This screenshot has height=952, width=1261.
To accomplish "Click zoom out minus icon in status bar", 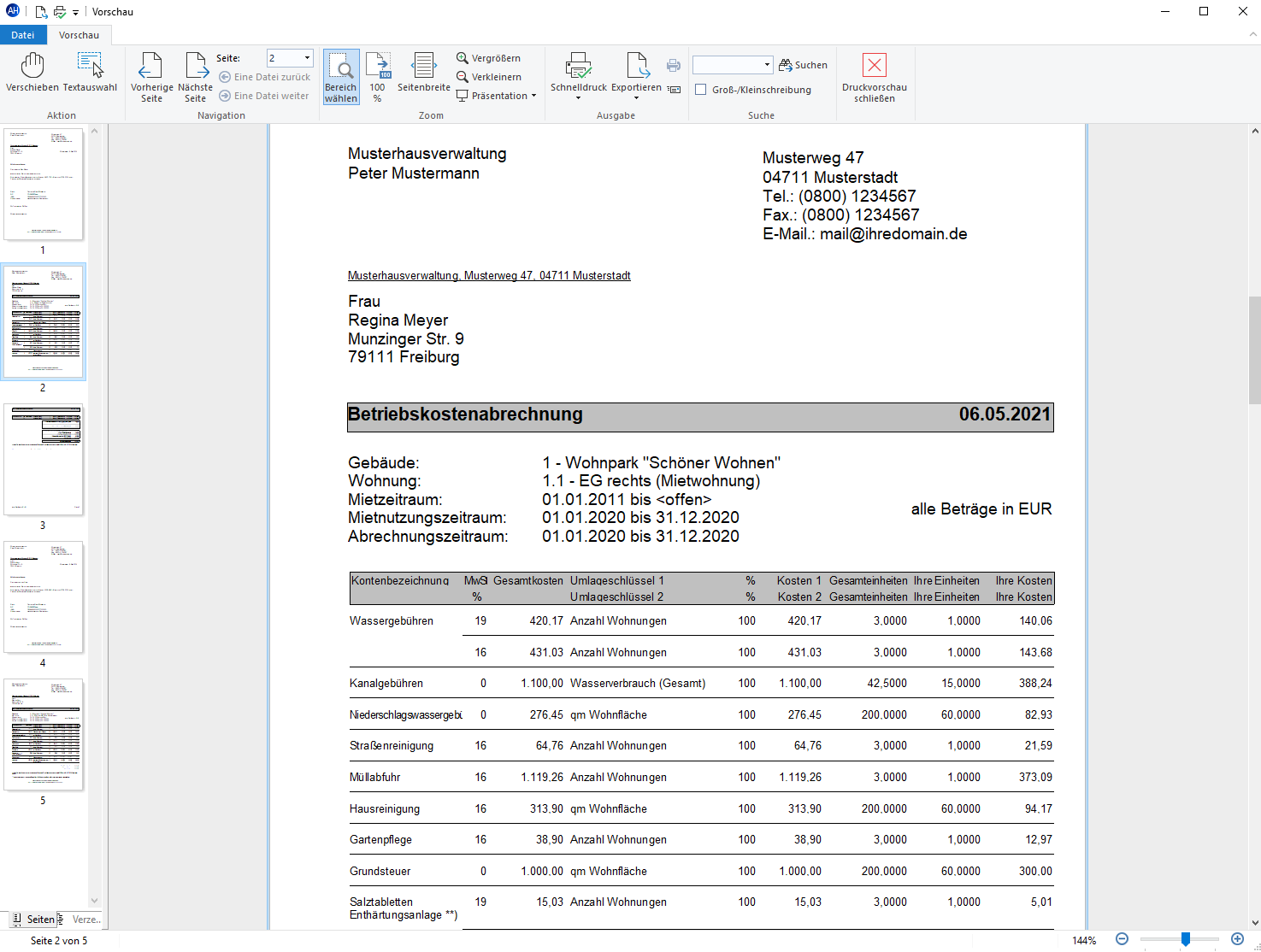I will tap(1123, 939).
